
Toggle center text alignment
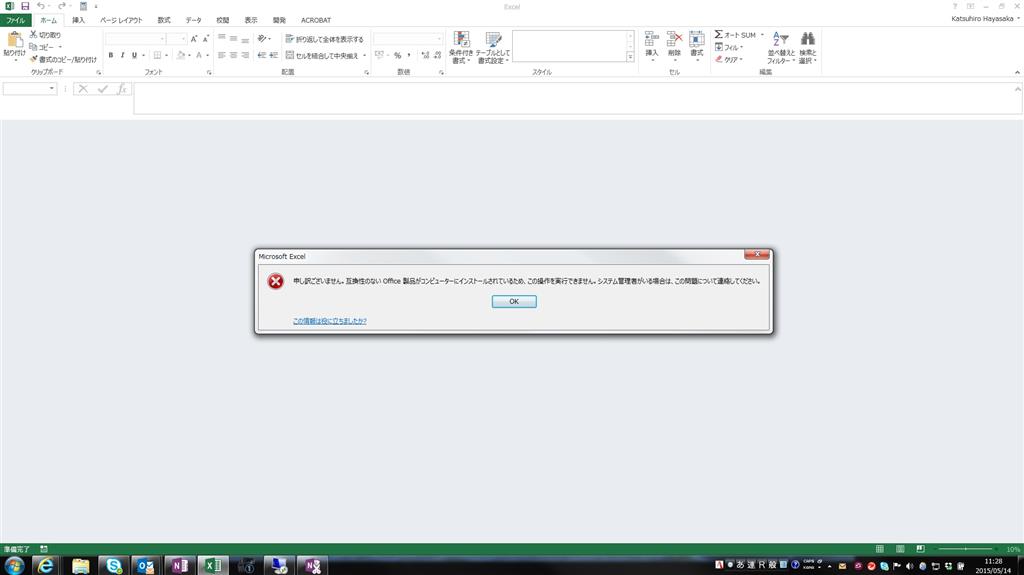coord(233,56)
